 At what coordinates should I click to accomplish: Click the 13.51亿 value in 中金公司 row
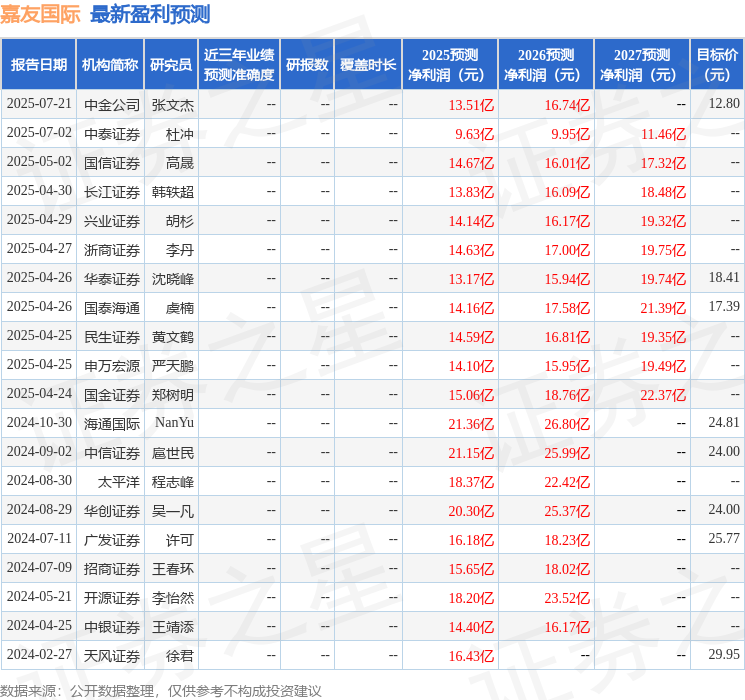tap(471, 105)
